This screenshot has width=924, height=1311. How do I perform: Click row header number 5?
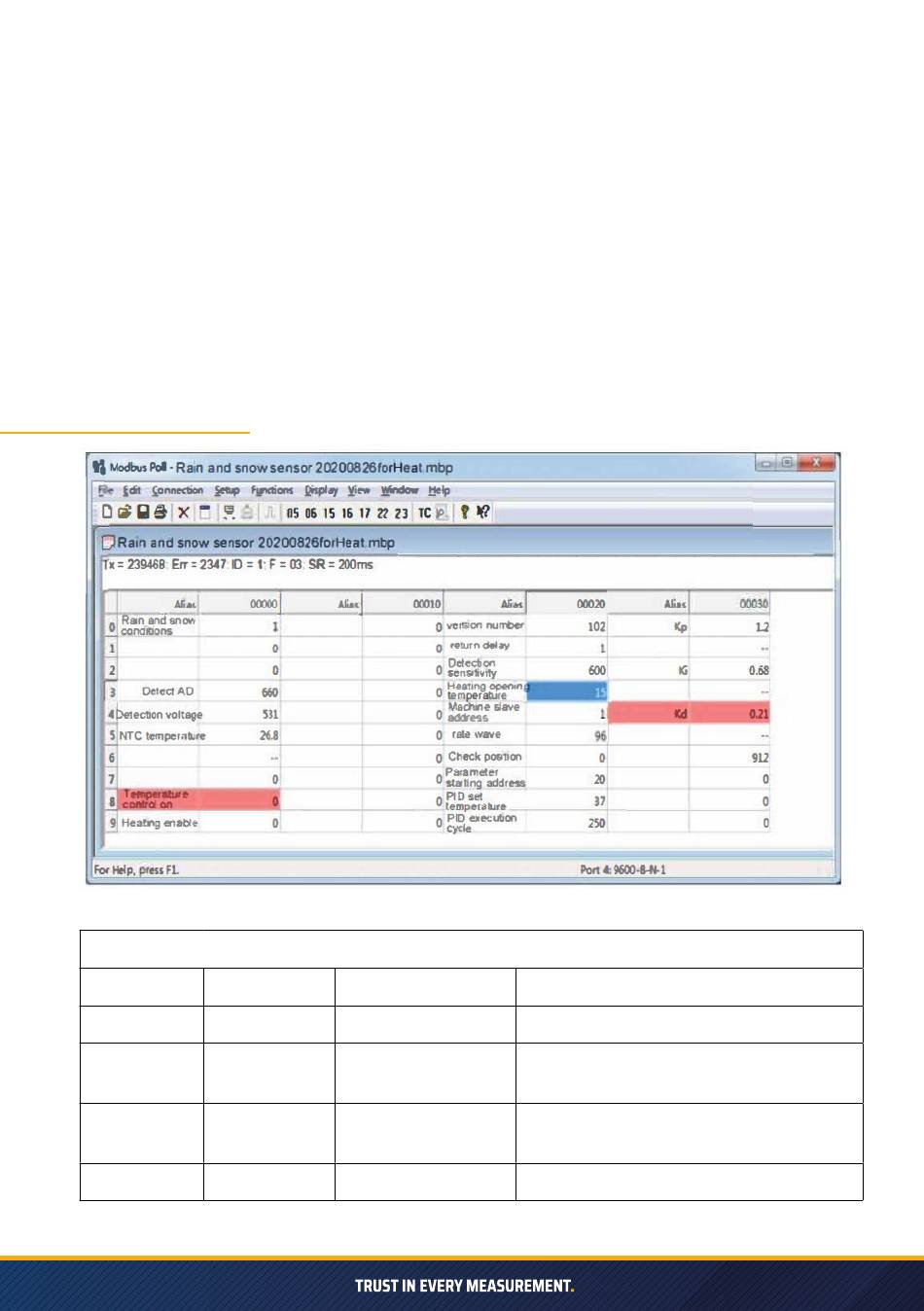tap(112, 736)
